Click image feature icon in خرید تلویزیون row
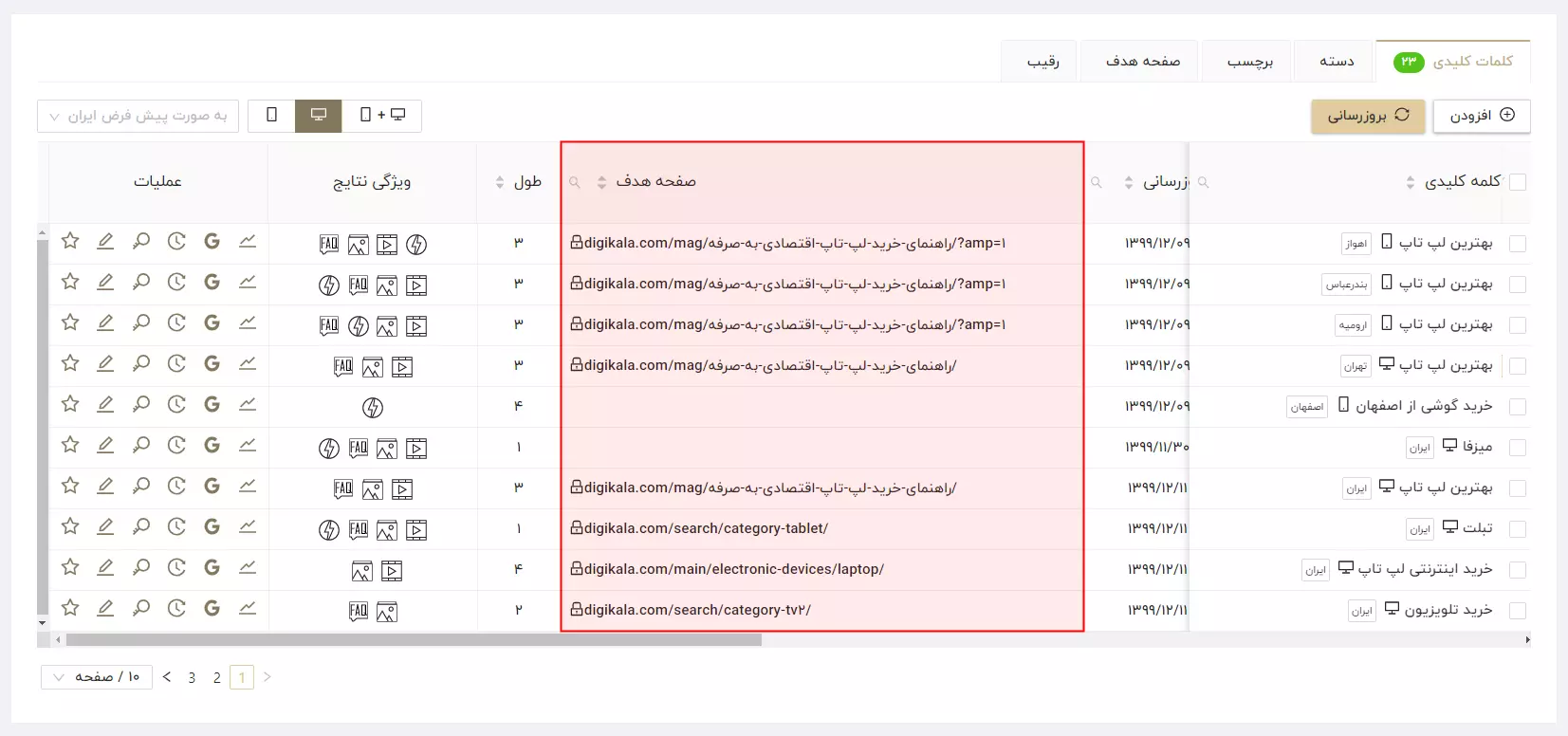Screen dimensions: 1568x736 387,612
